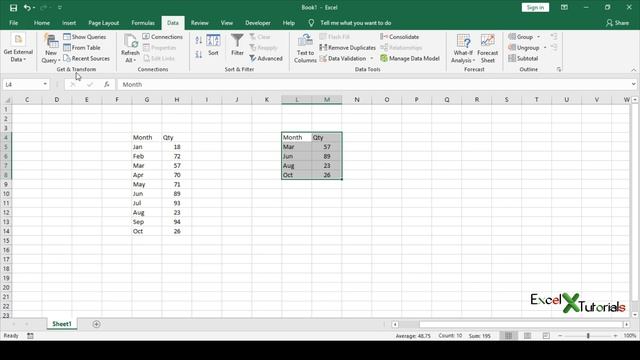Click the Sign in button
Image resolution: width=640 pixels, height=360 pixels.
pos(535,8)
